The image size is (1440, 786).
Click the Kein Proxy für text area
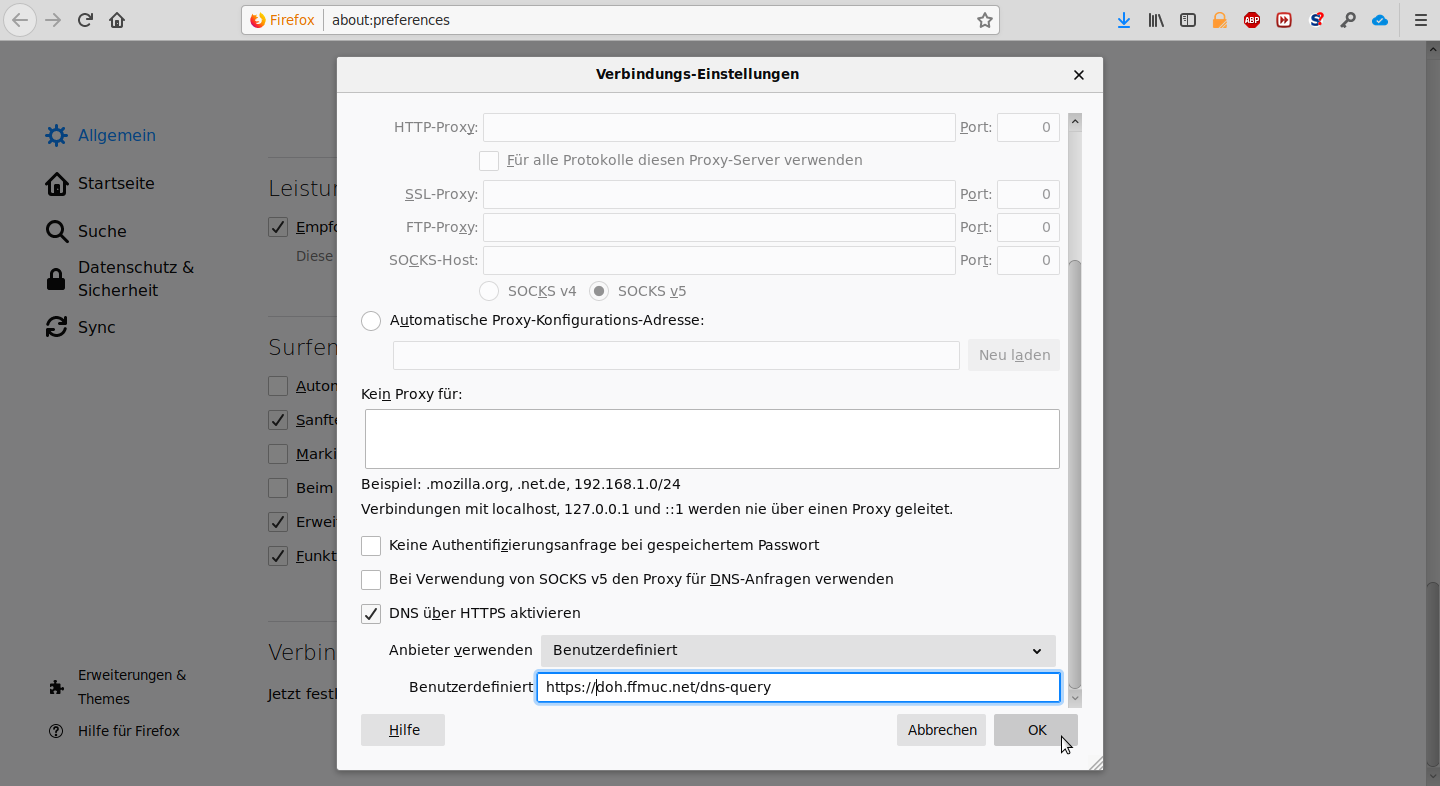(712, 439)
